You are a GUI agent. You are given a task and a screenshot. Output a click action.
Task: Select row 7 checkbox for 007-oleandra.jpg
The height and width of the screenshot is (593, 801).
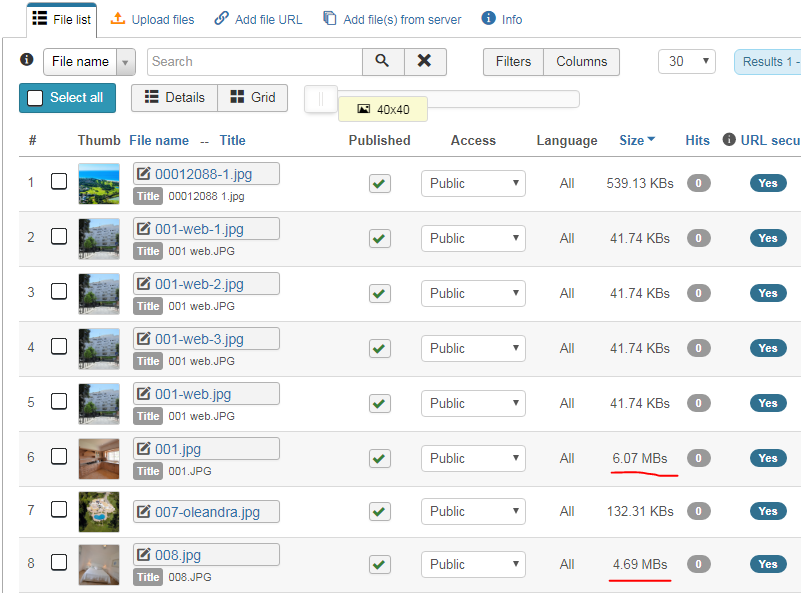[x=59, y=509]
